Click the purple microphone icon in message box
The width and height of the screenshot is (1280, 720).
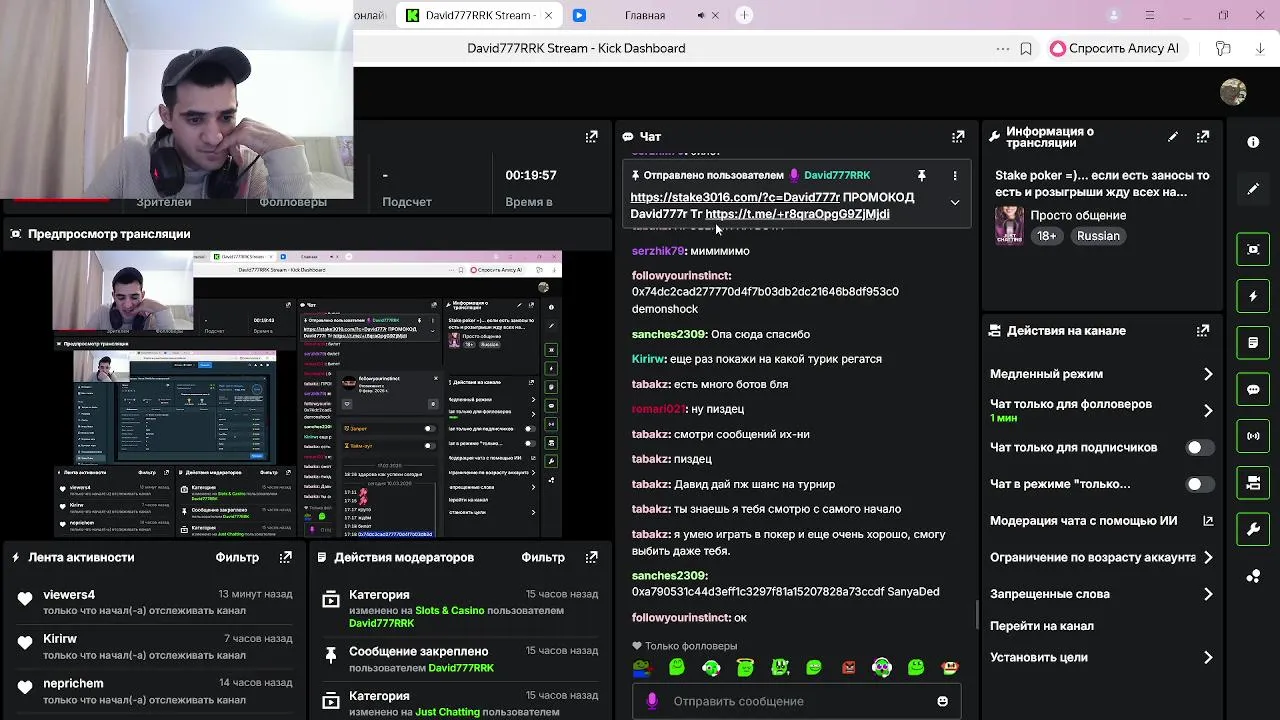652,701
